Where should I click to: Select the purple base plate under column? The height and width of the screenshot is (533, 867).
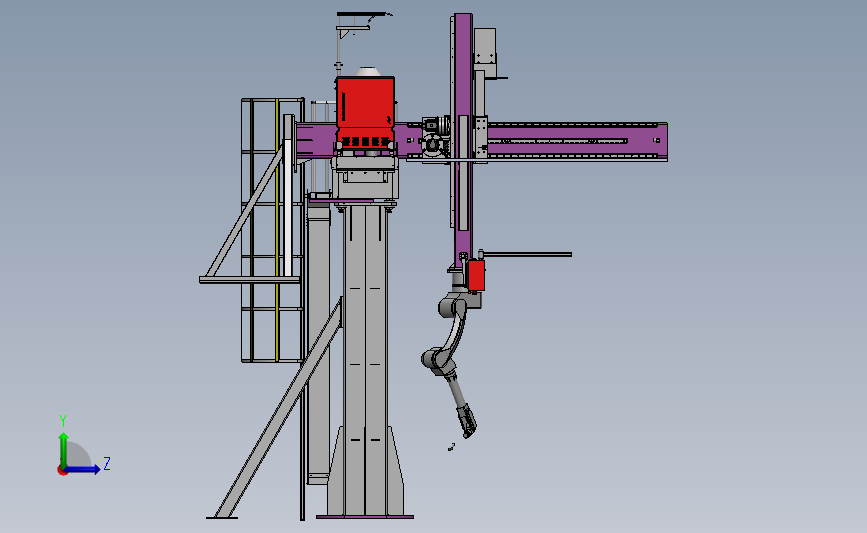tap(365, 517)
